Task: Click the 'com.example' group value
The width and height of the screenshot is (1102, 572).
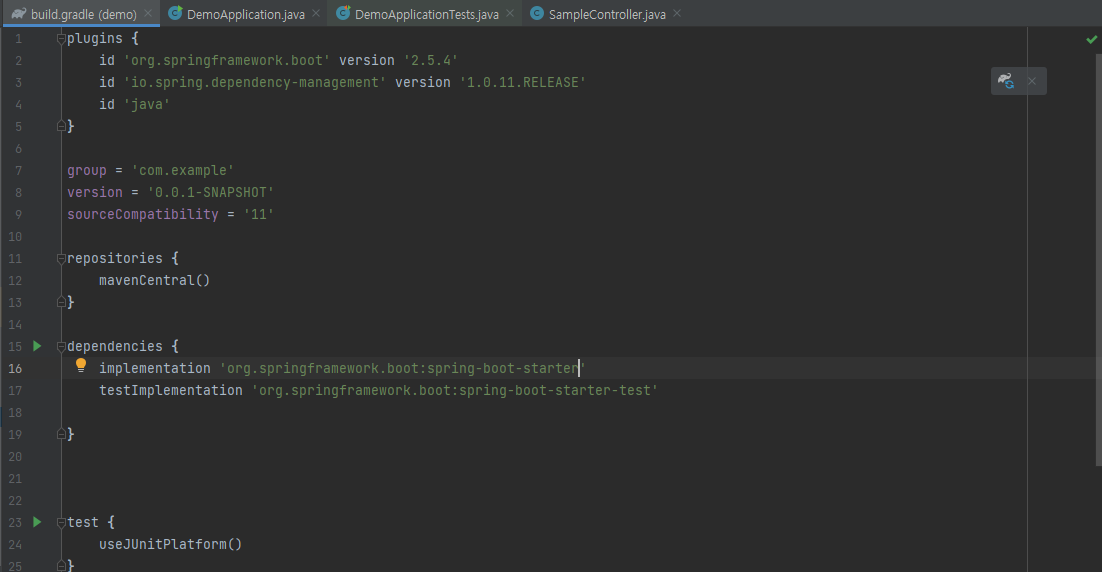Action: click(x=183, y=170)
